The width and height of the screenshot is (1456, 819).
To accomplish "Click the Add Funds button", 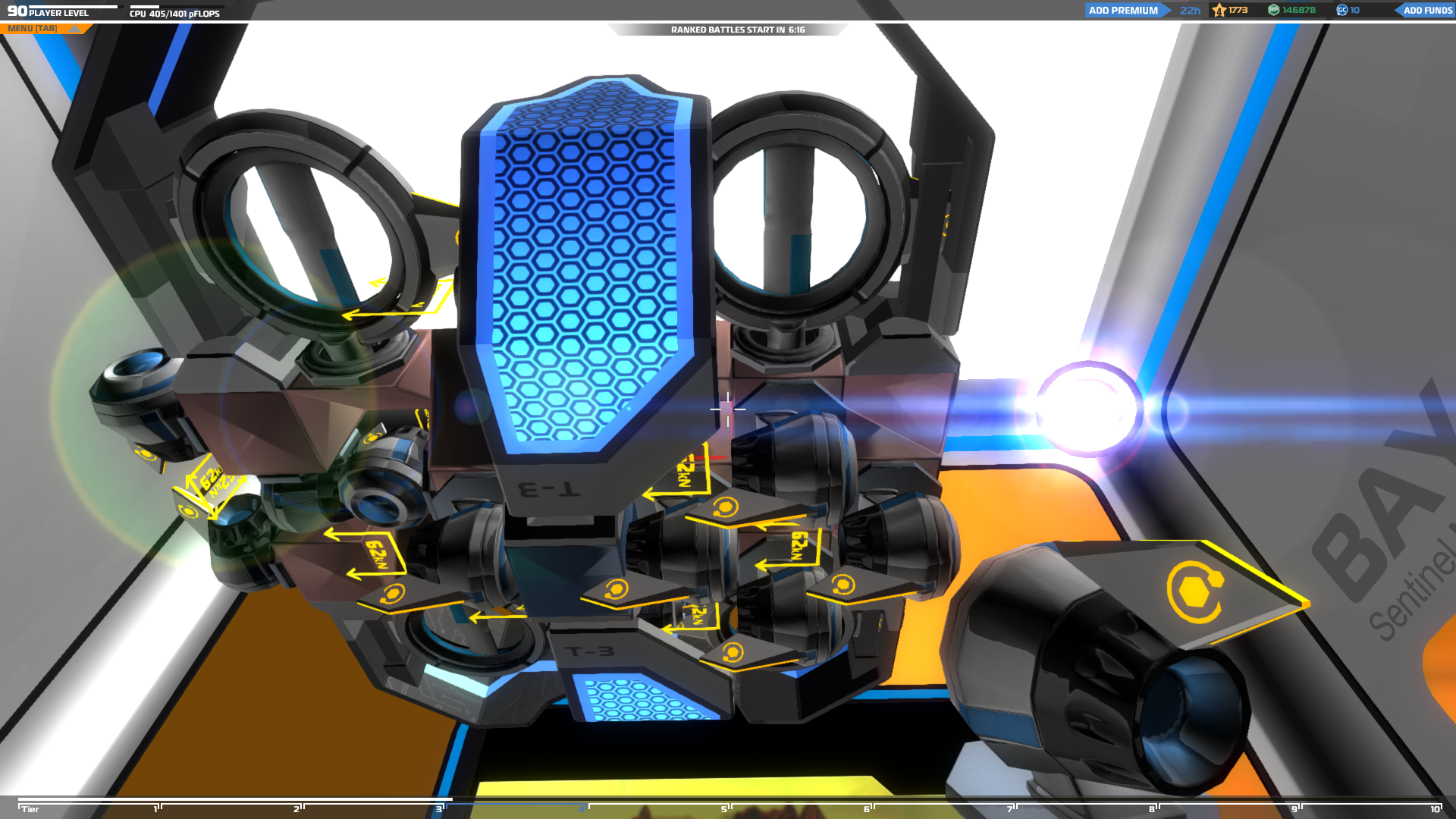I will tap(1427, 11).
